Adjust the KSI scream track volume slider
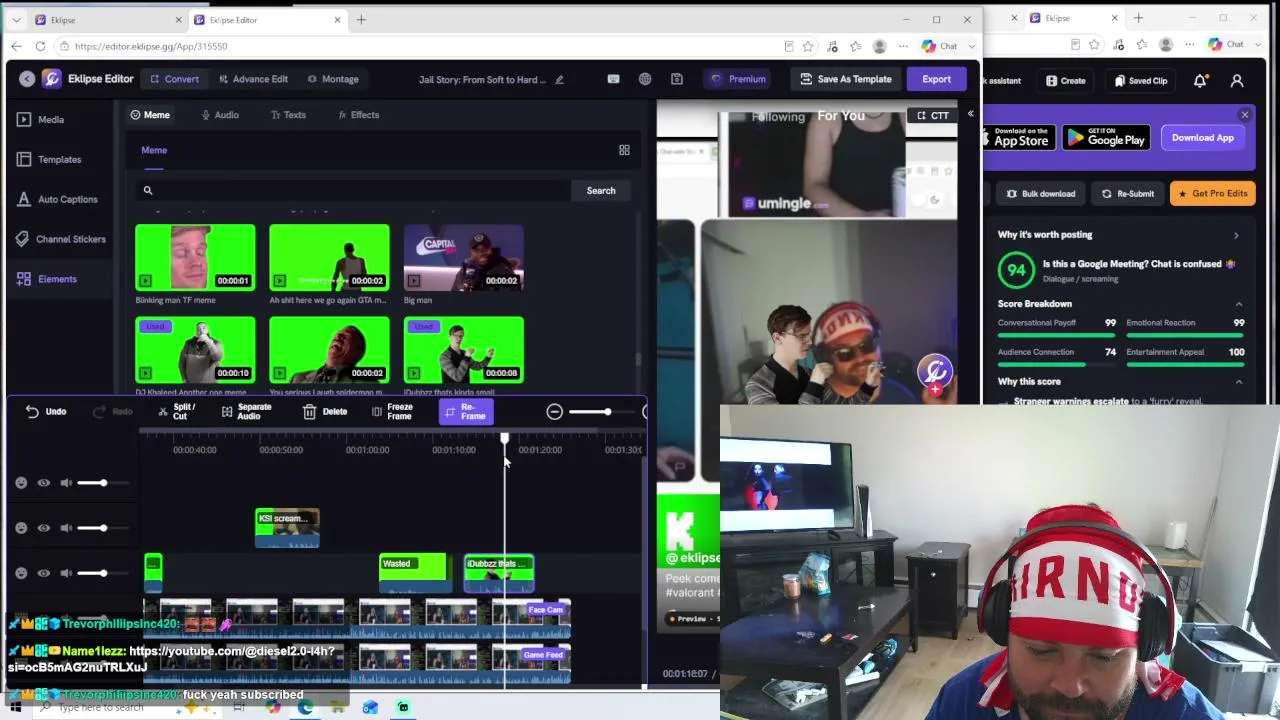1280x720 pixels. 103,528
